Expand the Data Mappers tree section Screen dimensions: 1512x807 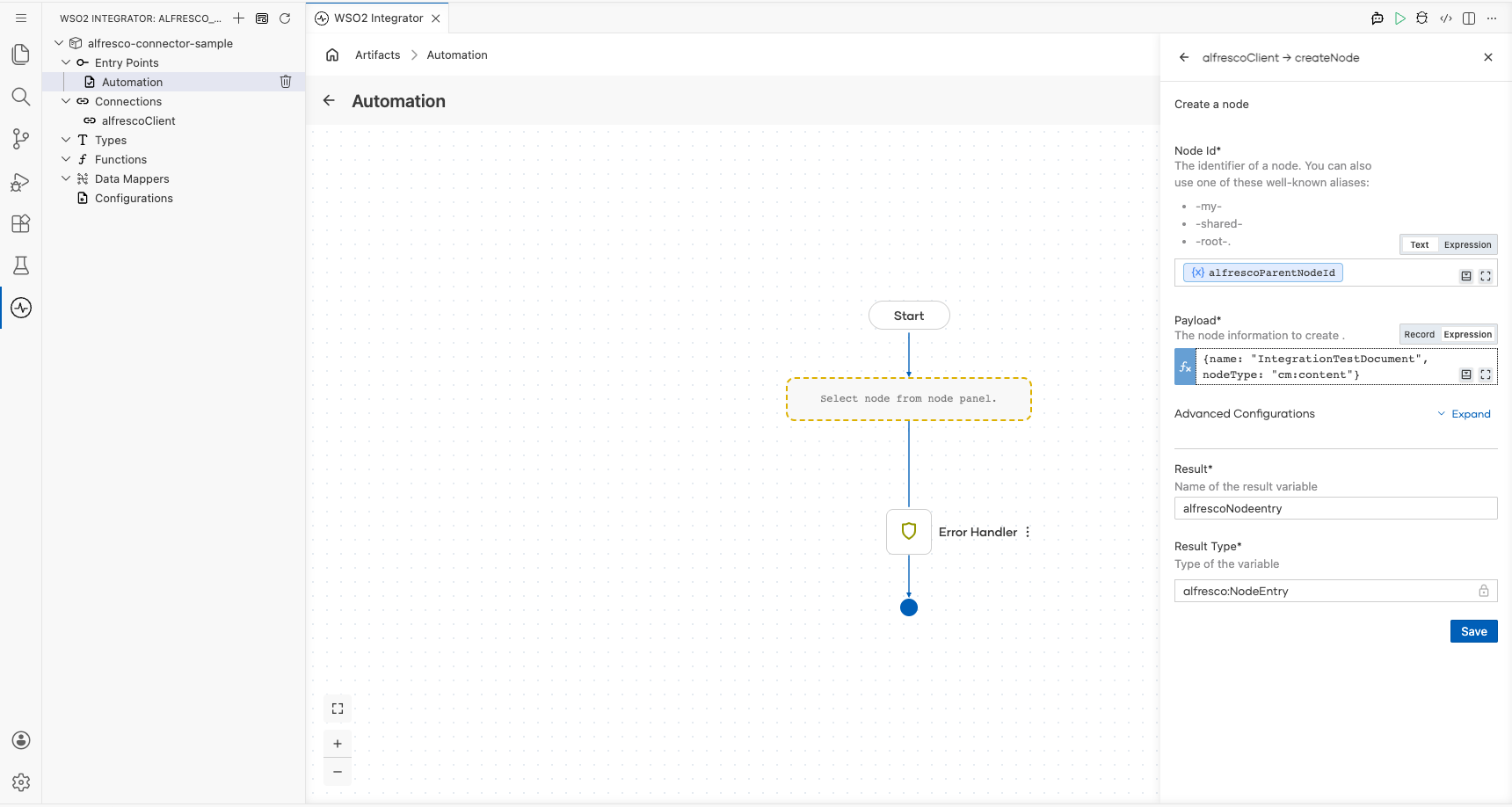click(66, 178)
